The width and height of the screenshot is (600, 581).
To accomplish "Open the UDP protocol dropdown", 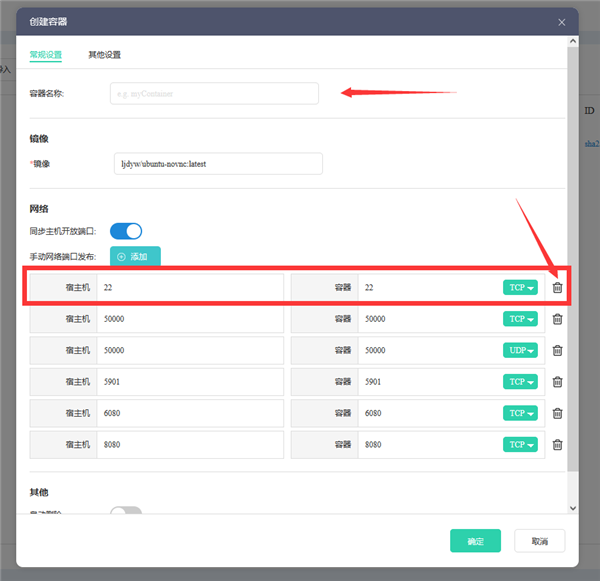I will pyautogui.click(x=520, y=350).
